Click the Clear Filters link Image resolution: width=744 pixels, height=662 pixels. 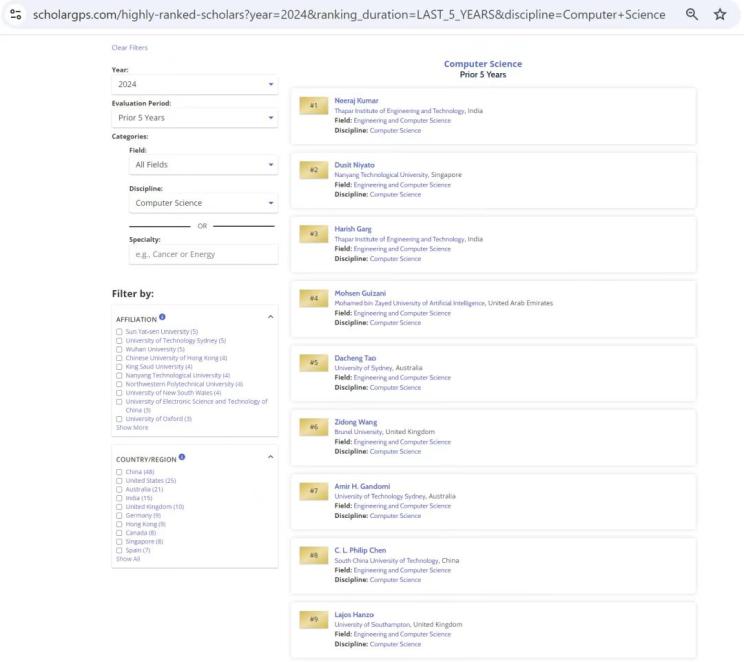tap(130, 47)
